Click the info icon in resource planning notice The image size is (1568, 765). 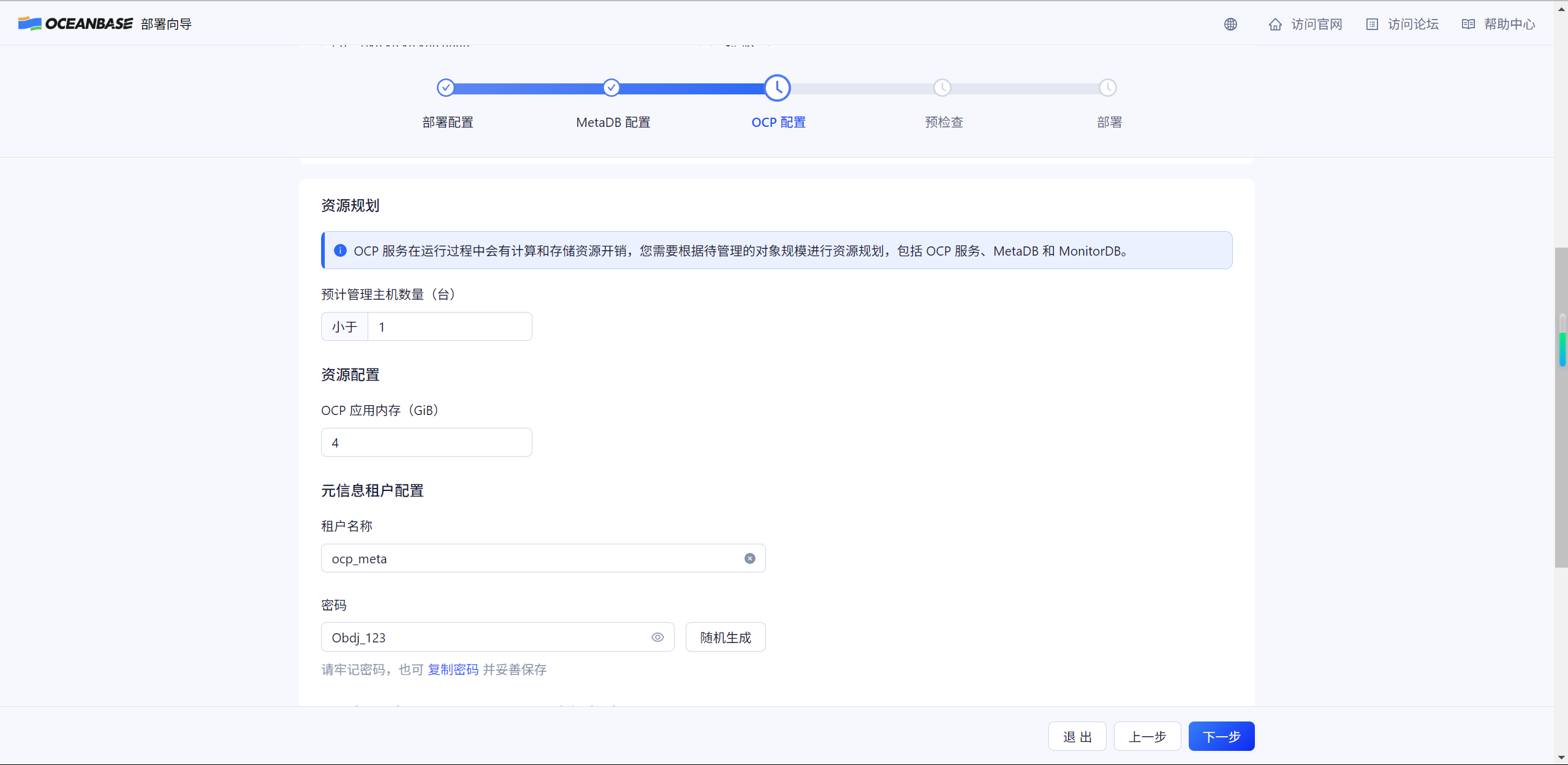point(340,251)
